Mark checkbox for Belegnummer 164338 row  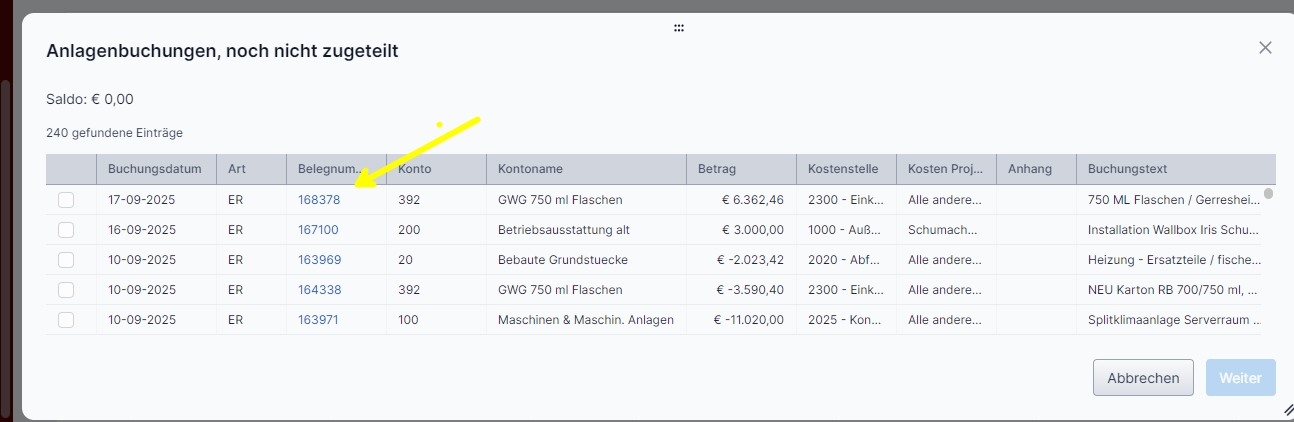[x=66, y=290]
